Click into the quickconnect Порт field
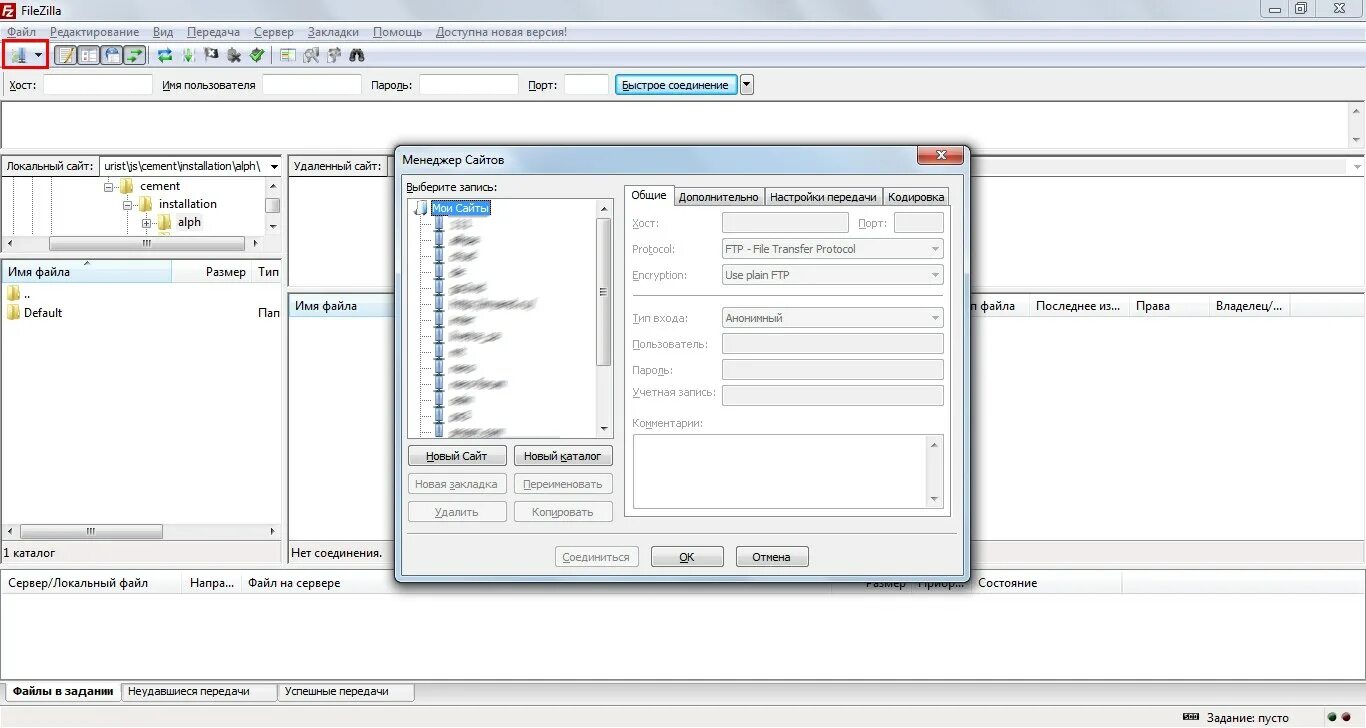Screen dimensions: 1366x728 [586, 85]
